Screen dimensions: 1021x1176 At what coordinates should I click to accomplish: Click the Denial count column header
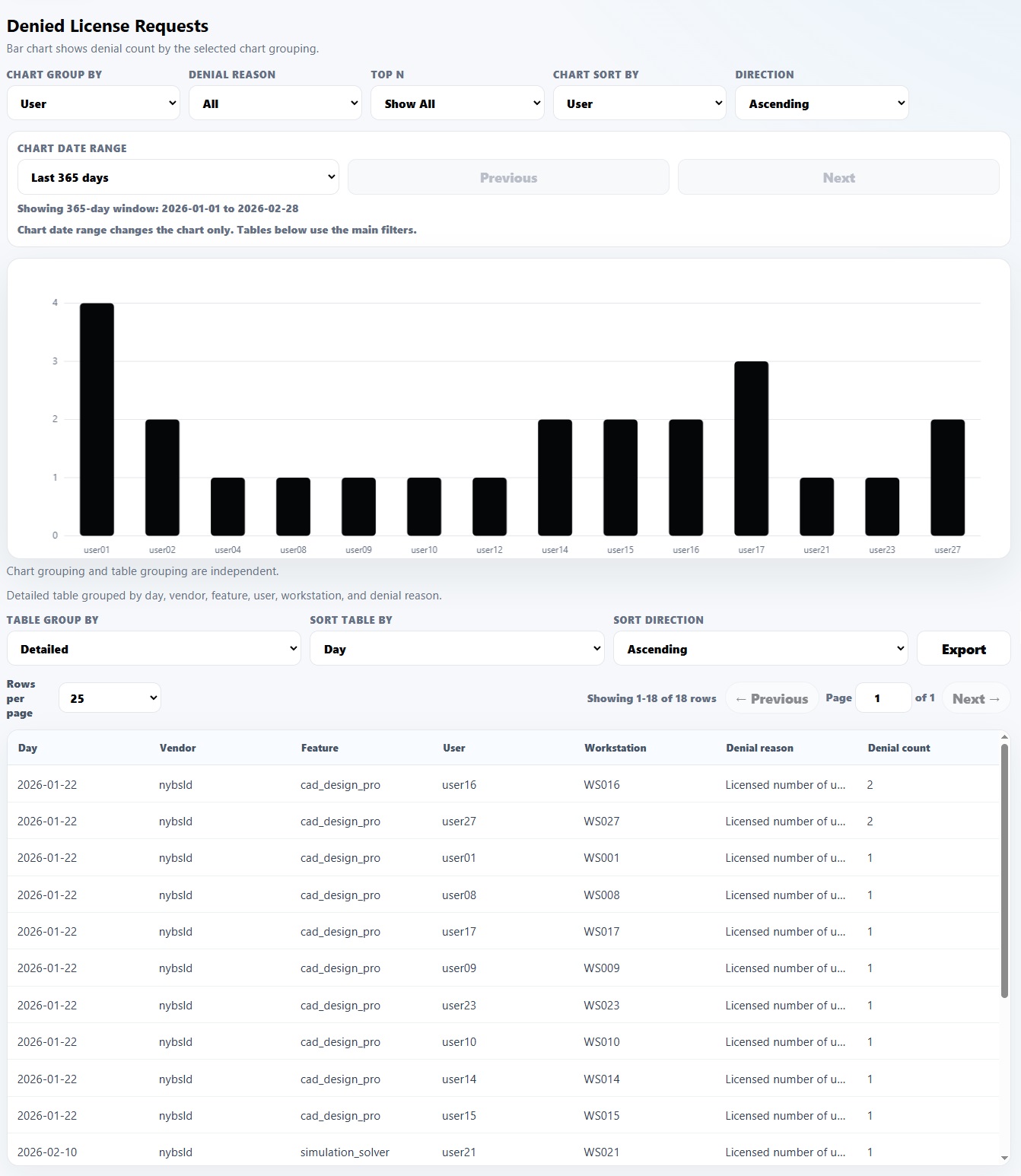(899, 748)
